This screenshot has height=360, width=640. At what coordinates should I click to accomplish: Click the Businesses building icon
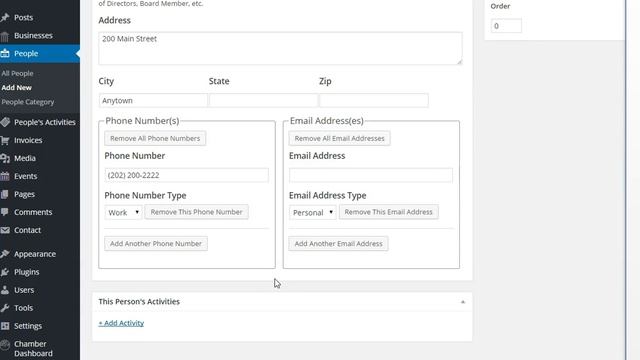tap(4, 36)
